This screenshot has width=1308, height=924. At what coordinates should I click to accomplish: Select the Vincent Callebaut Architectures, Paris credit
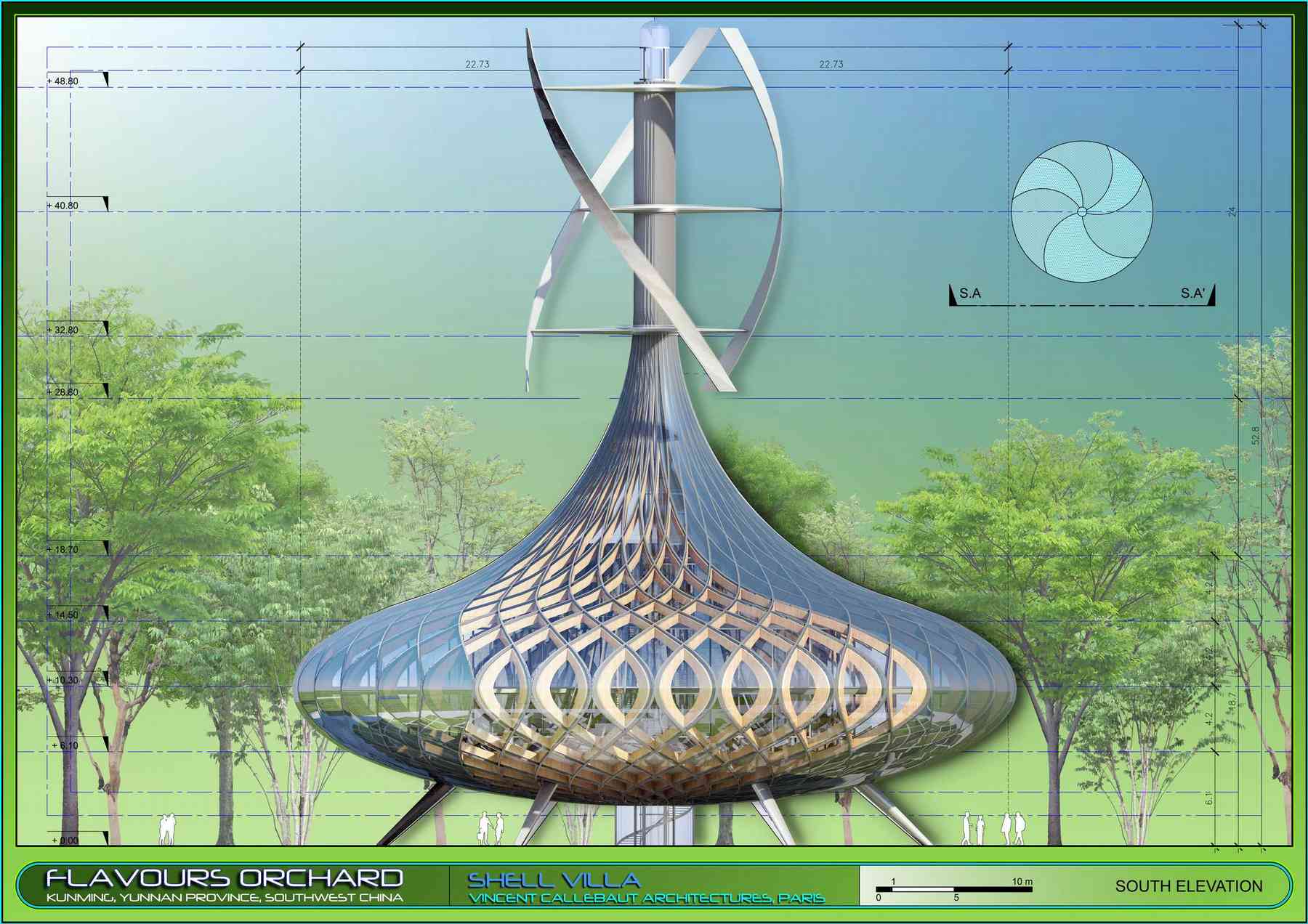[646, 899]
